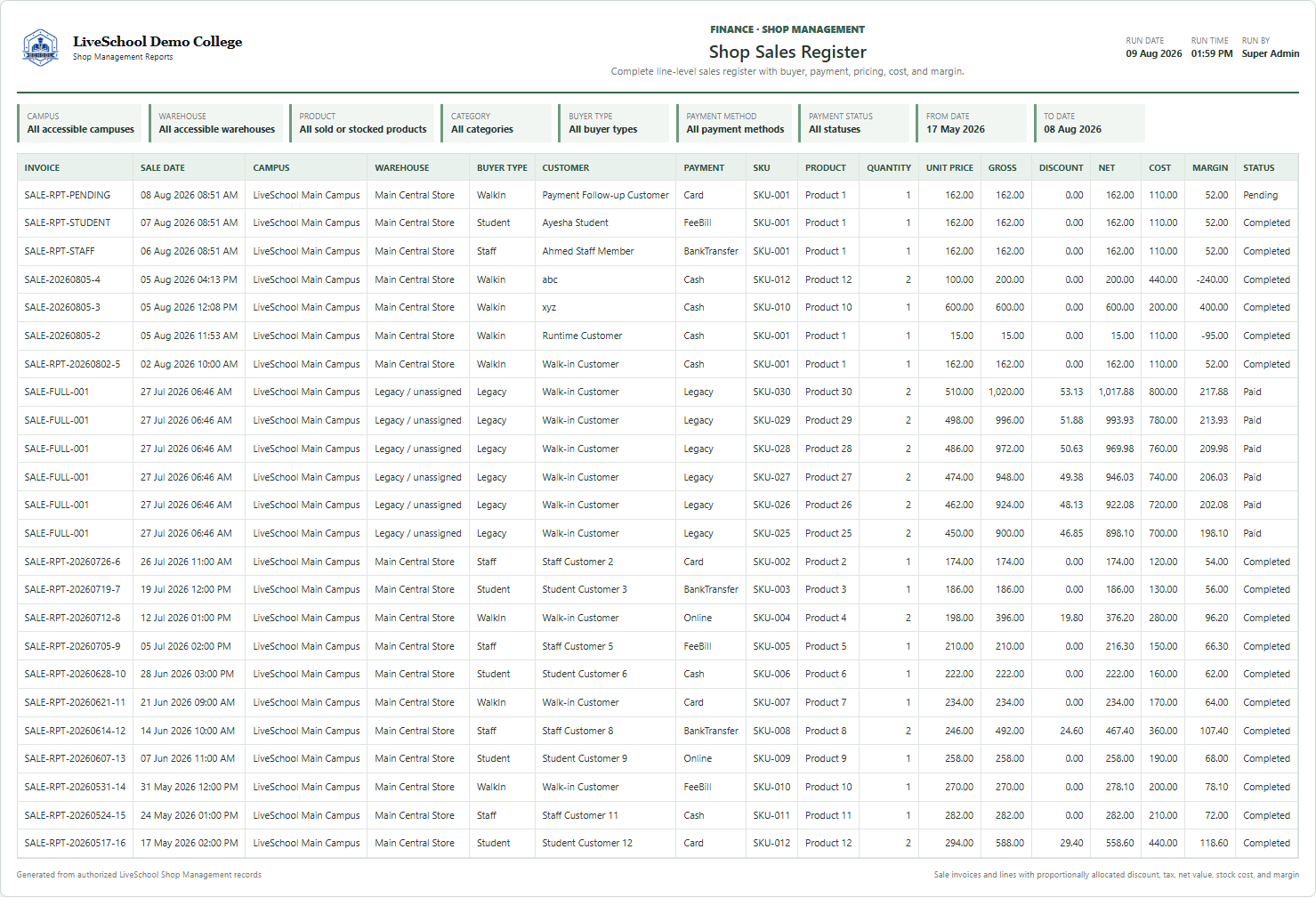The image size is (1316, 898).
Task: Click the 'Shop Sales Register' title
Action: pos(787,52)
